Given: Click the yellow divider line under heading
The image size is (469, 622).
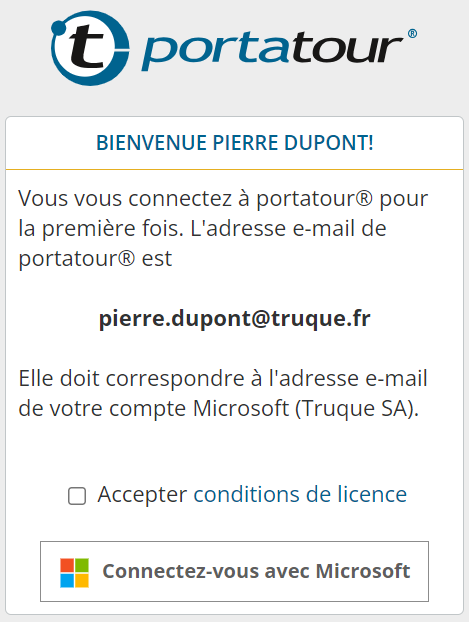Looking at the screenshot, I should [x=234, y=169].
